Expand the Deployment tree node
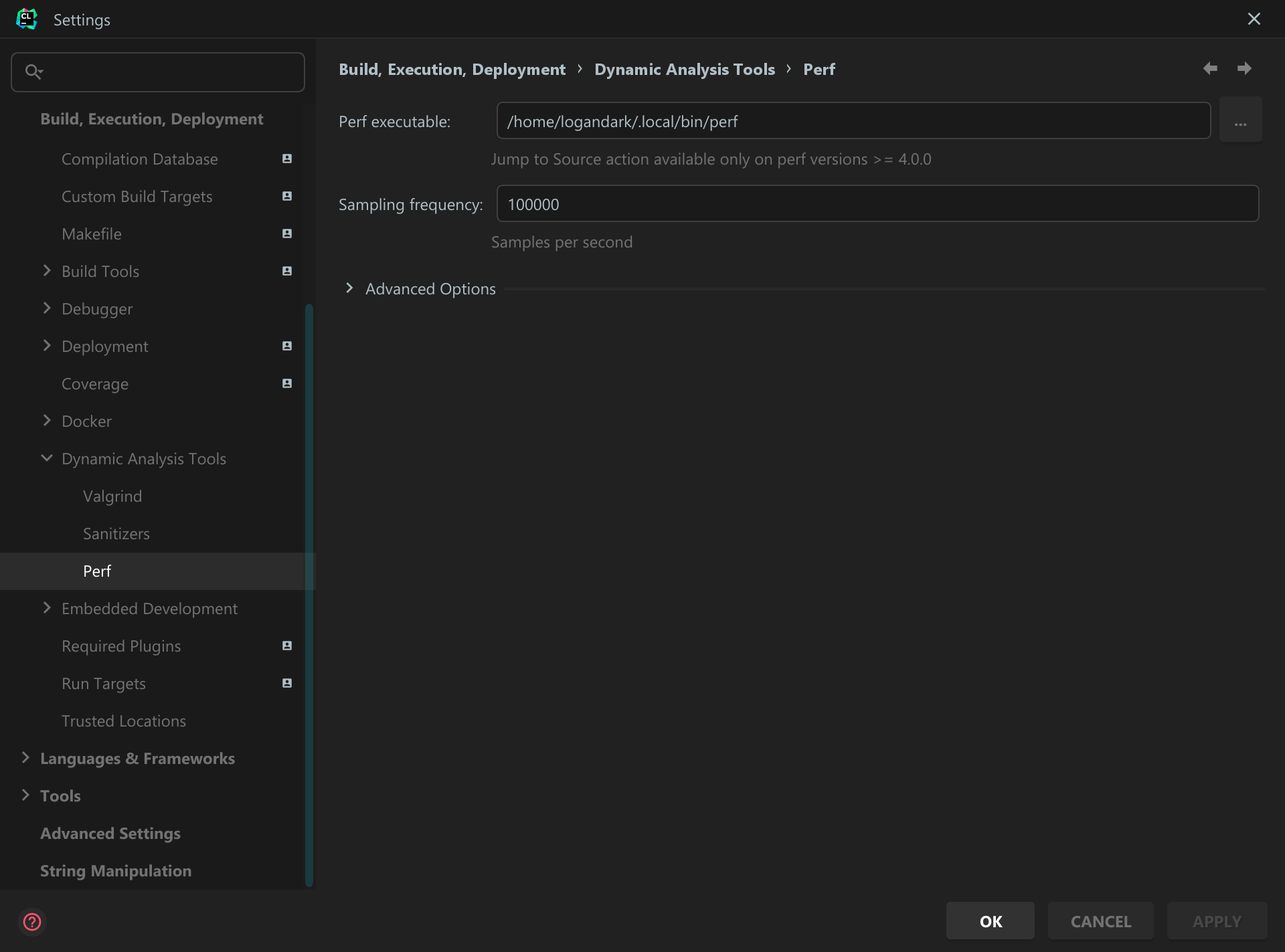This screenshot has height=952, width=1285. tap(47, 345)
